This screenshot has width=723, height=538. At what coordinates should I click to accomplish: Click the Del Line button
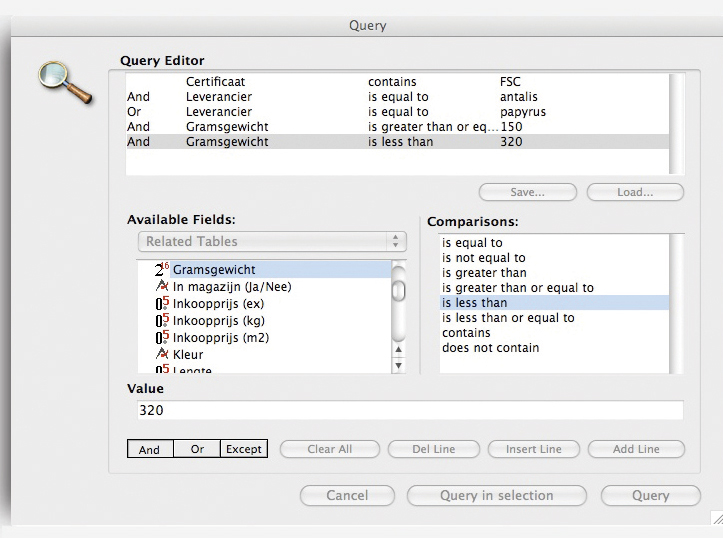click(433, 449)
